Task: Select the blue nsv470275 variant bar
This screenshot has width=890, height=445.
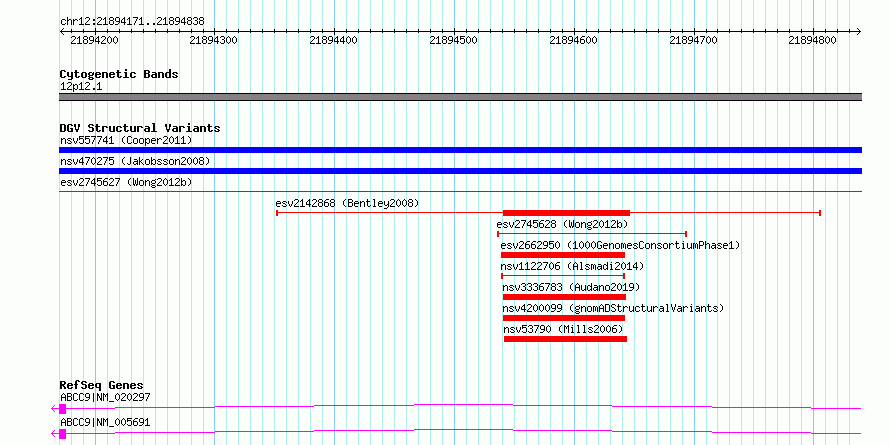Action: tap(460, 171)
